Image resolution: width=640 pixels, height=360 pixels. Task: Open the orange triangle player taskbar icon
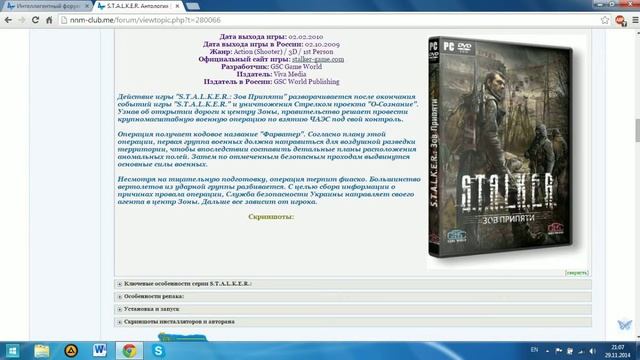point(71,351)
